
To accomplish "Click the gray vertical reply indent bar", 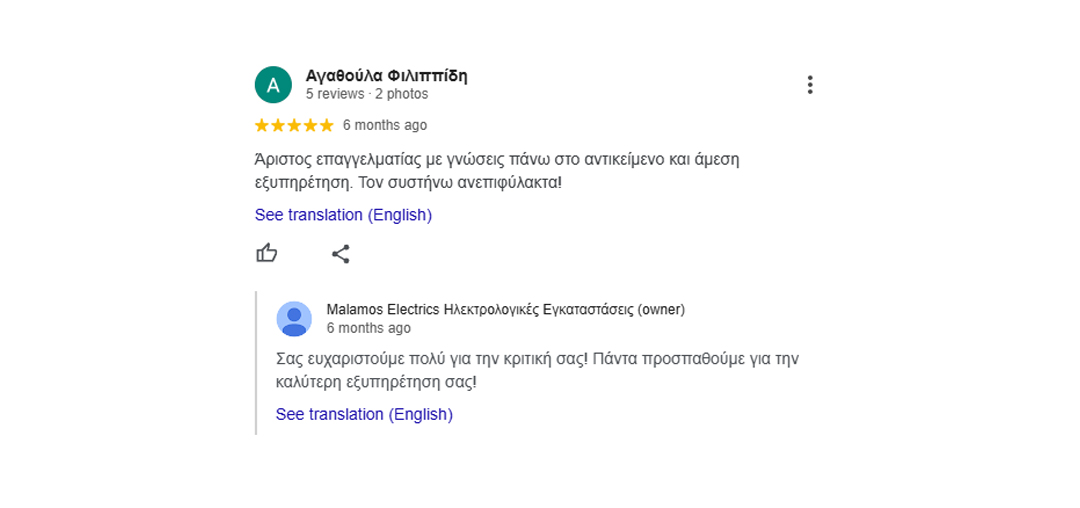I will (256, 363).
